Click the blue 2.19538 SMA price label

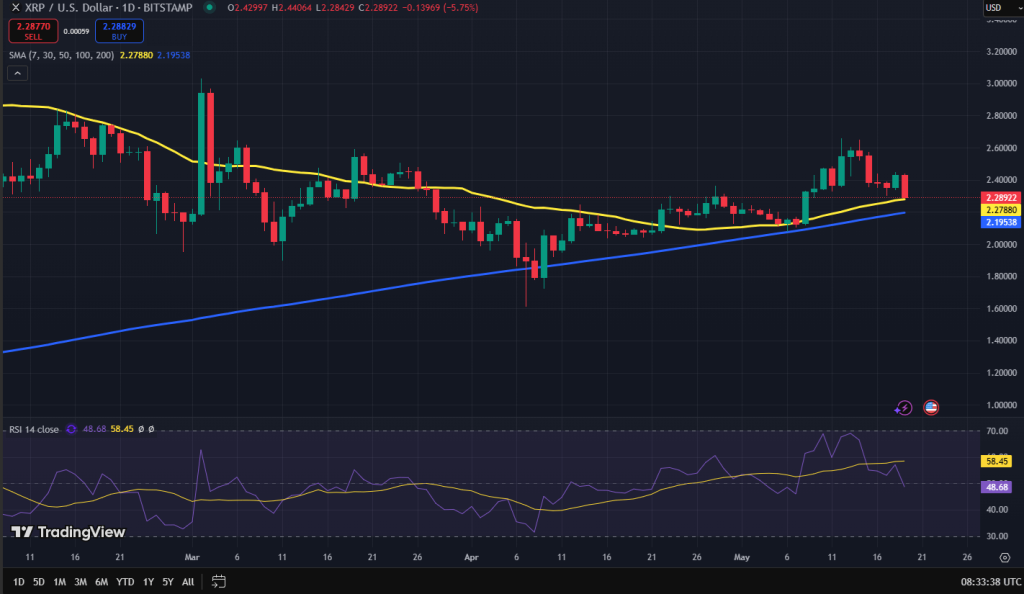pyautogui.click(x=1001, y=222)
